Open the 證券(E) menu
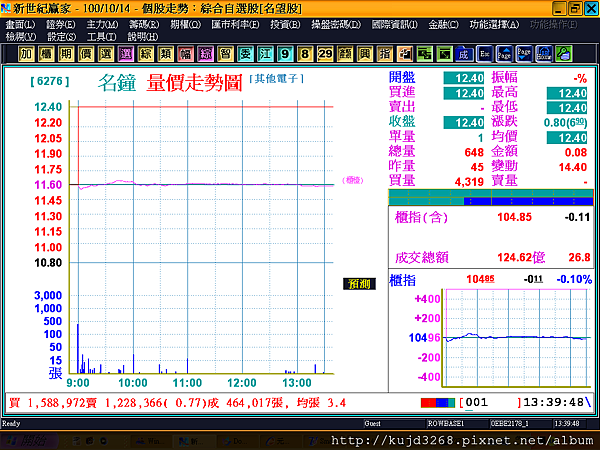 pyautogui.click(x=61, y=25)
